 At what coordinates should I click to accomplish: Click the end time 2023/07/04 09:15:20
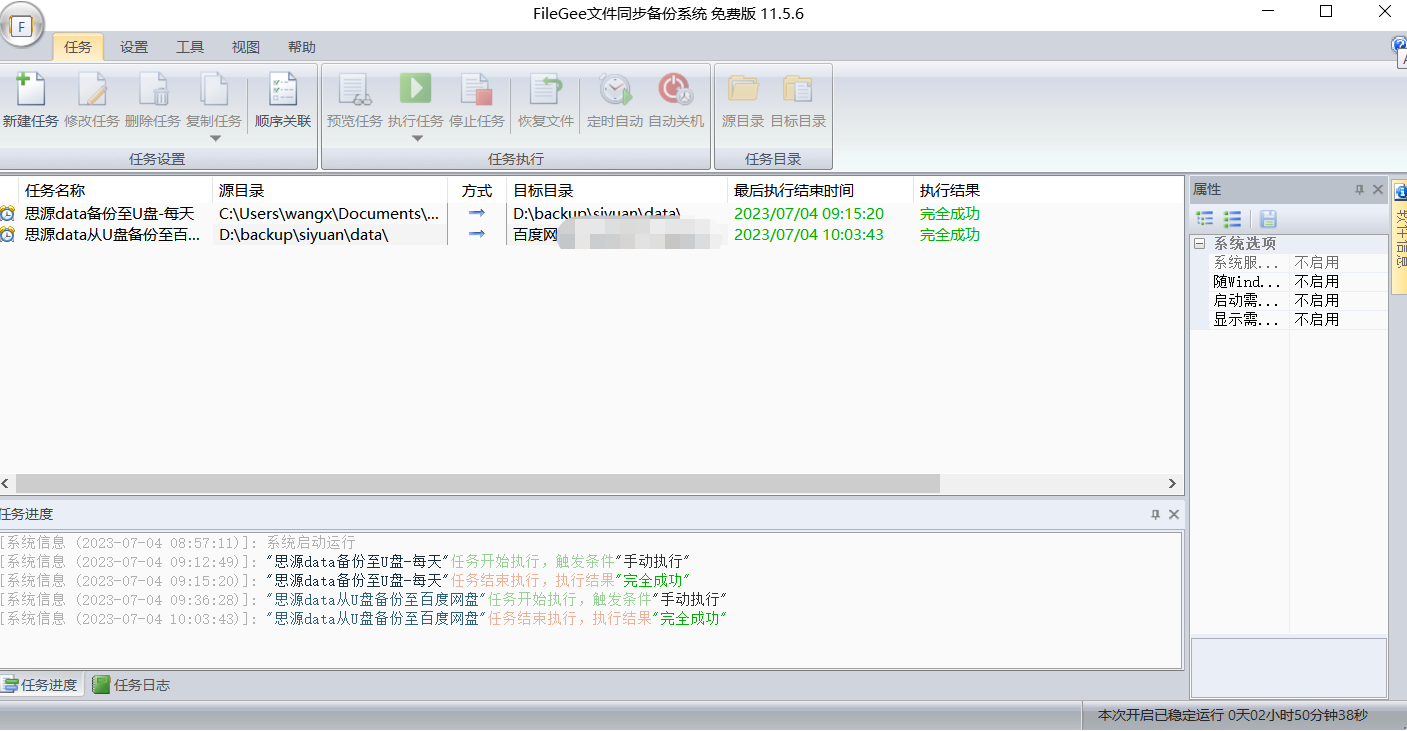pos(809,214)
